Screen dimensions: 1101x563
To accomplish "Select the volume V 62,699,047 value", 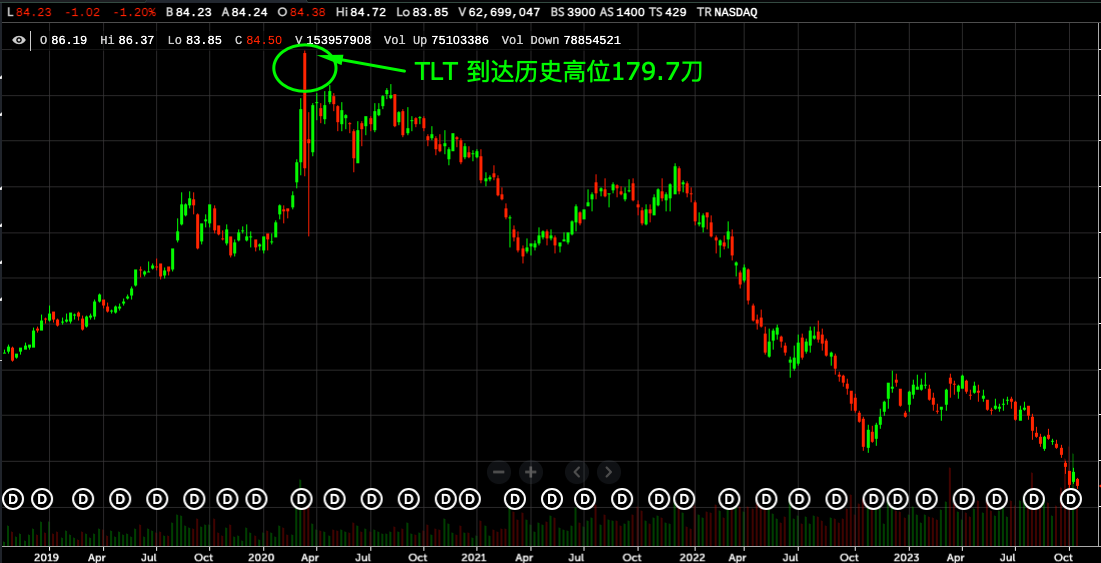I will tap(499, 12).
